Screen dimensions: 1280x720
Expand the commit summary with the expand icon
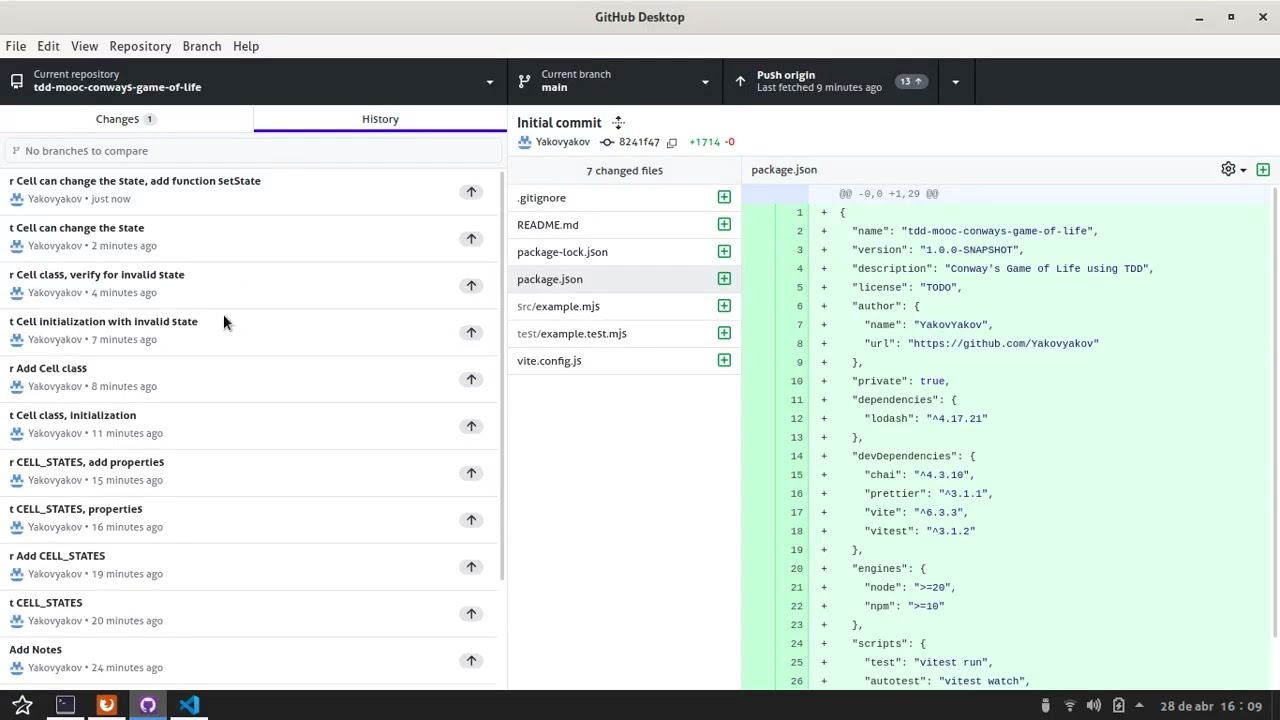point(618,122)
